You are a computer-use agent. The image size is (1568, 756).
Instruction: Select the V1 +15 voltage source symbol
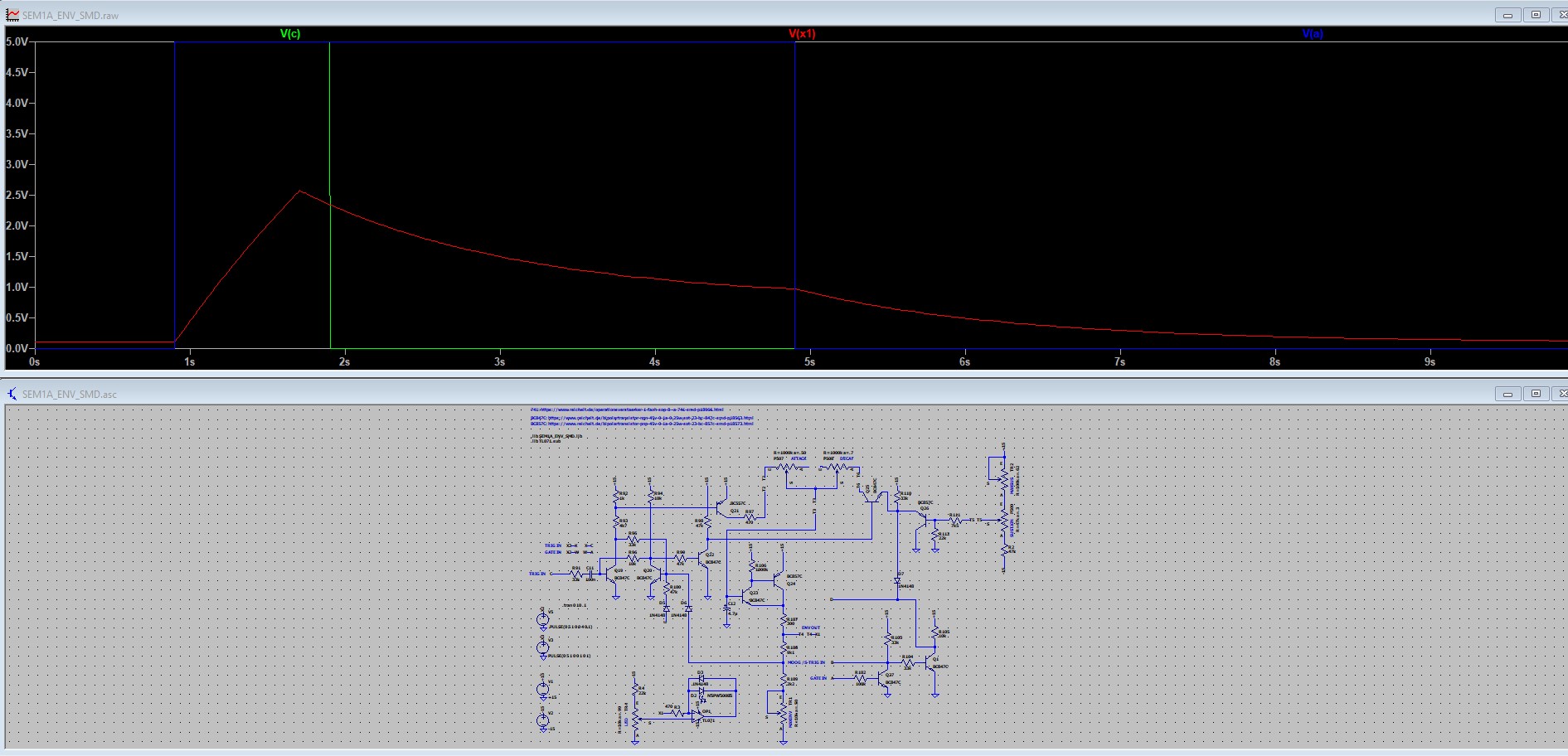point(543,688)
